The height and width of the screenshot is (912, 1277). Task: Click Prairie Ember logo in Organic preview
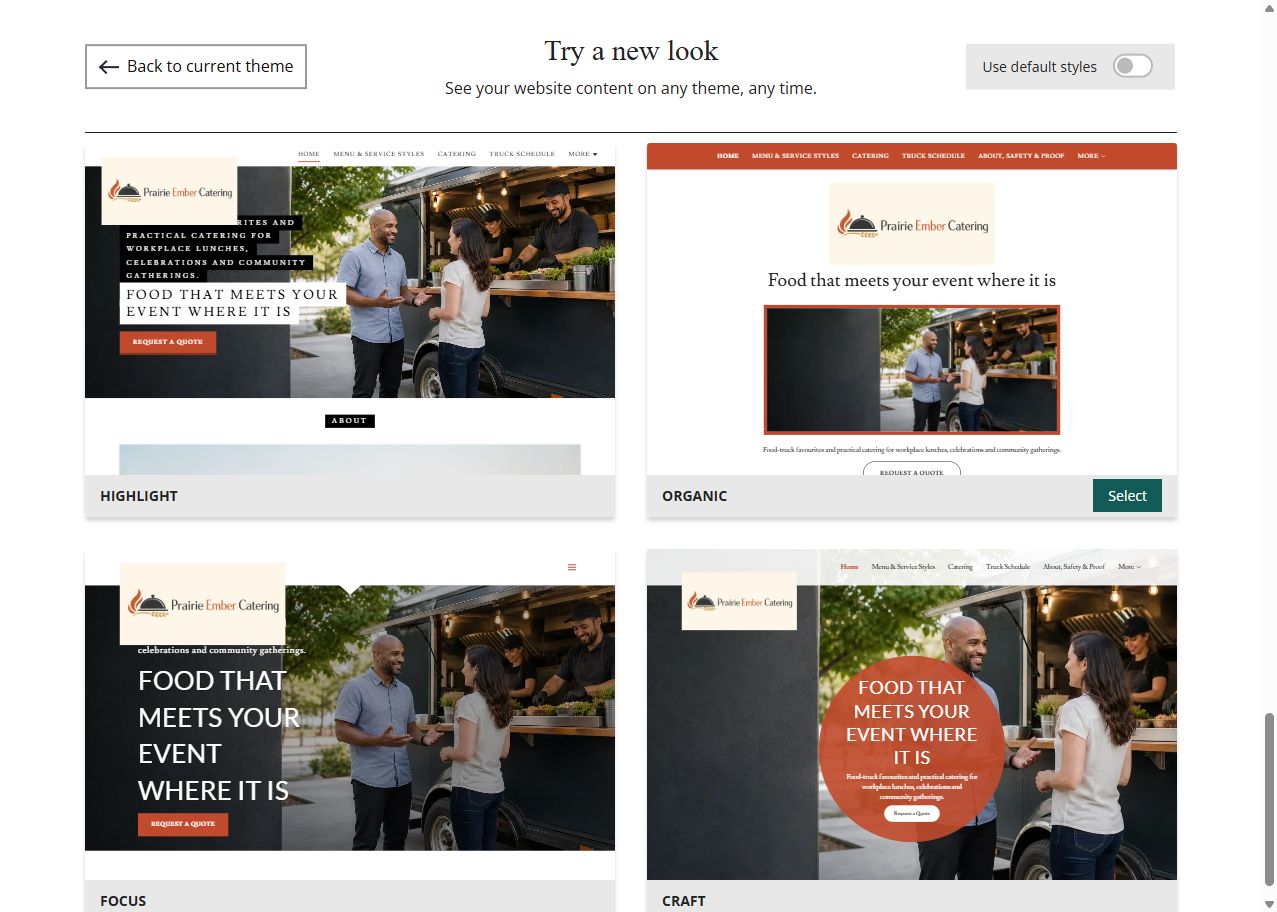tap(912, 224)
